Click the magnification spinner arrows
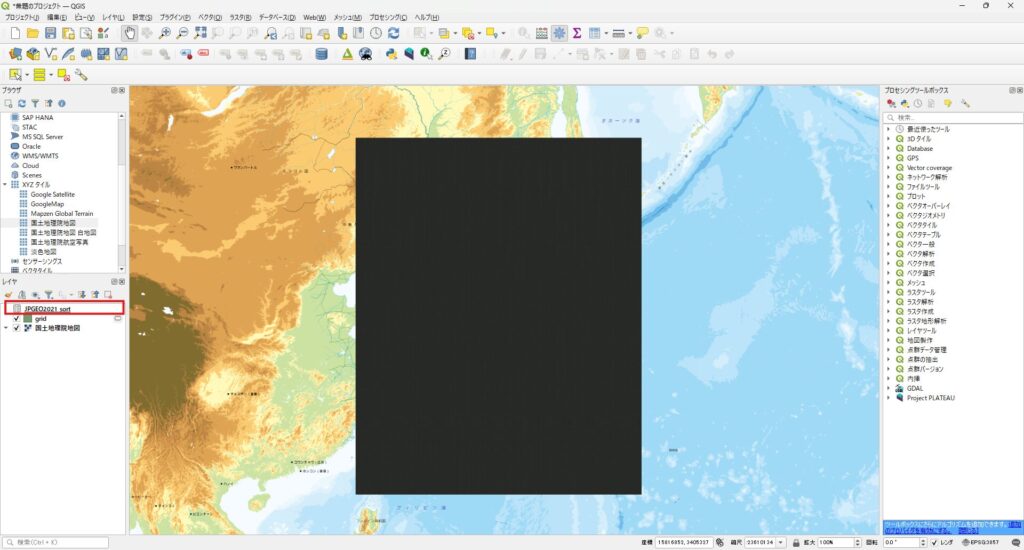1024x550 pixels. (x=857, y=543)
